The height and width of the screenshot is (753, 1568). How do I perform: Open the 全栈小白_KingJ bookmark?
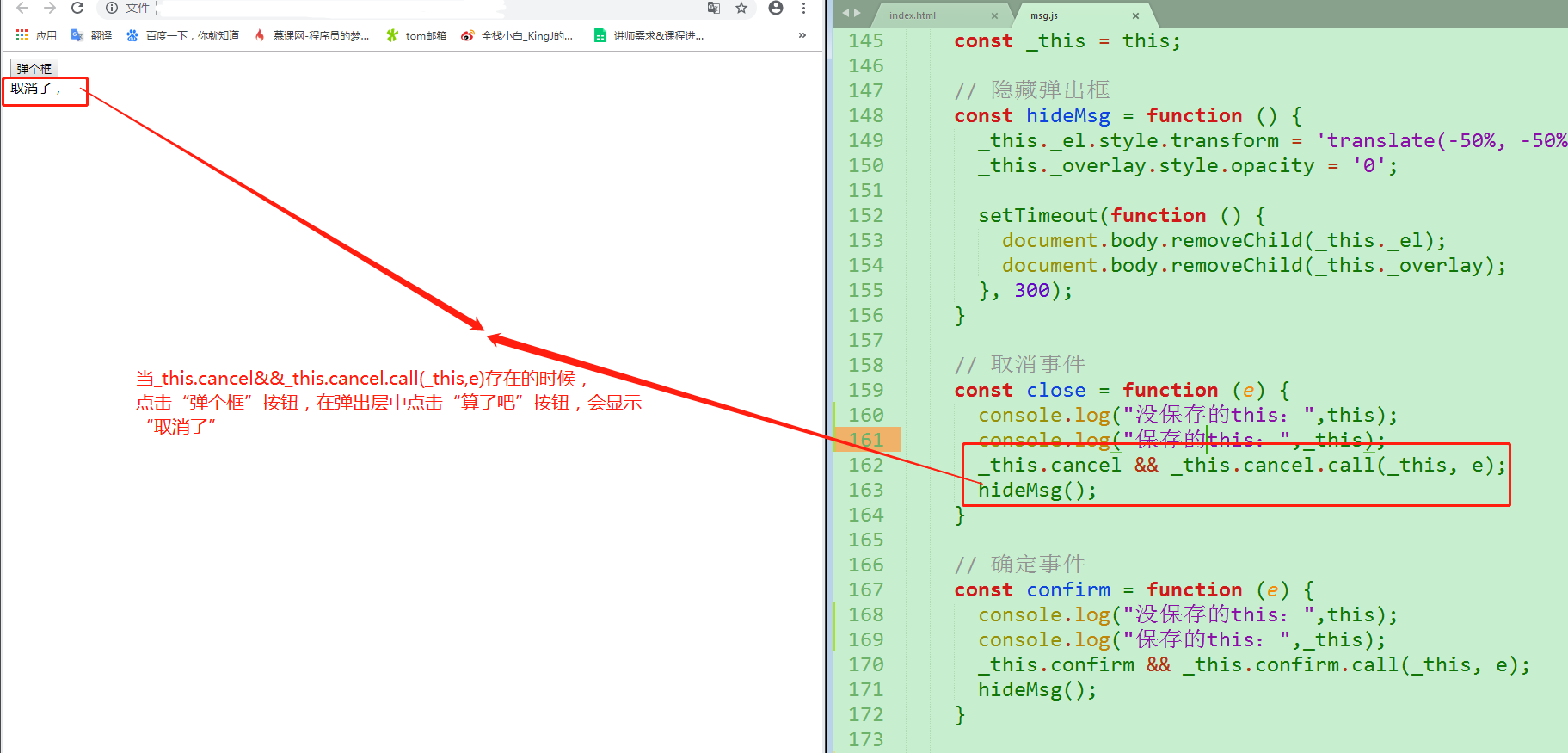point(517,35)
